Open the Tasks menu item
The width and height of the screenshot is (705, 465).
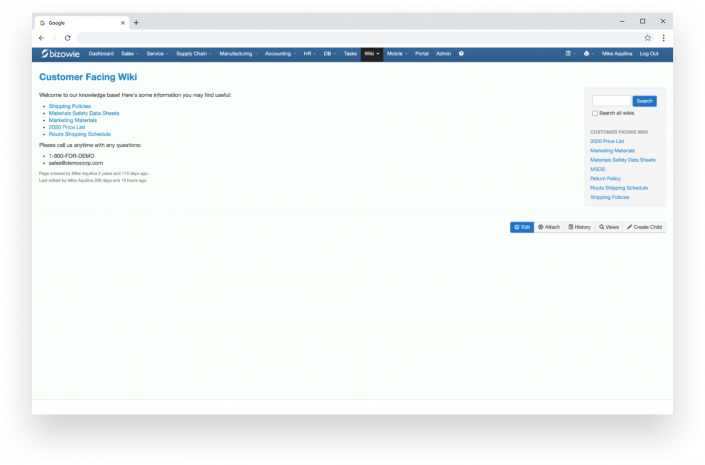click(350, 54)
